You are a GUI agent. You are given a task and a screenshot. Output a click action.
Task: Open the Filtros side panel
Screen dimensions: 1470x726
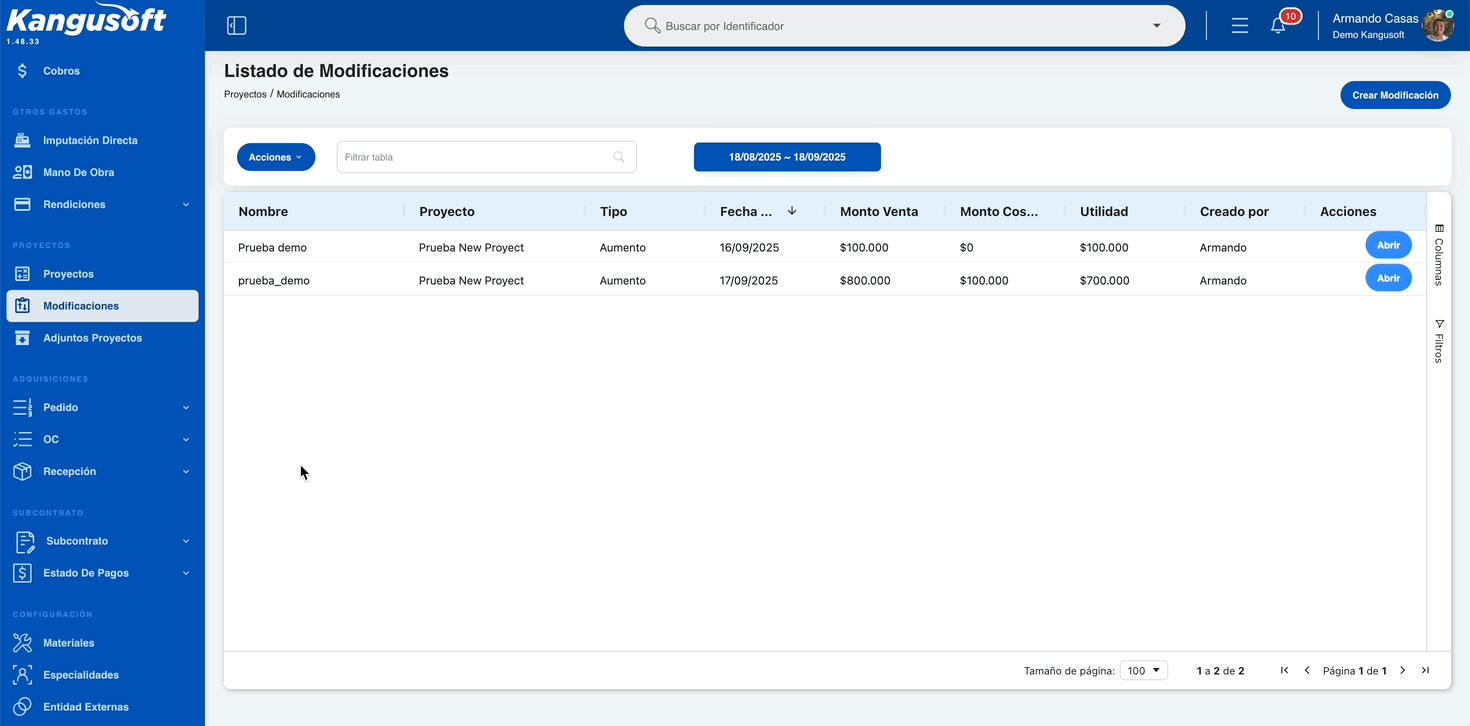[1439, 340]
